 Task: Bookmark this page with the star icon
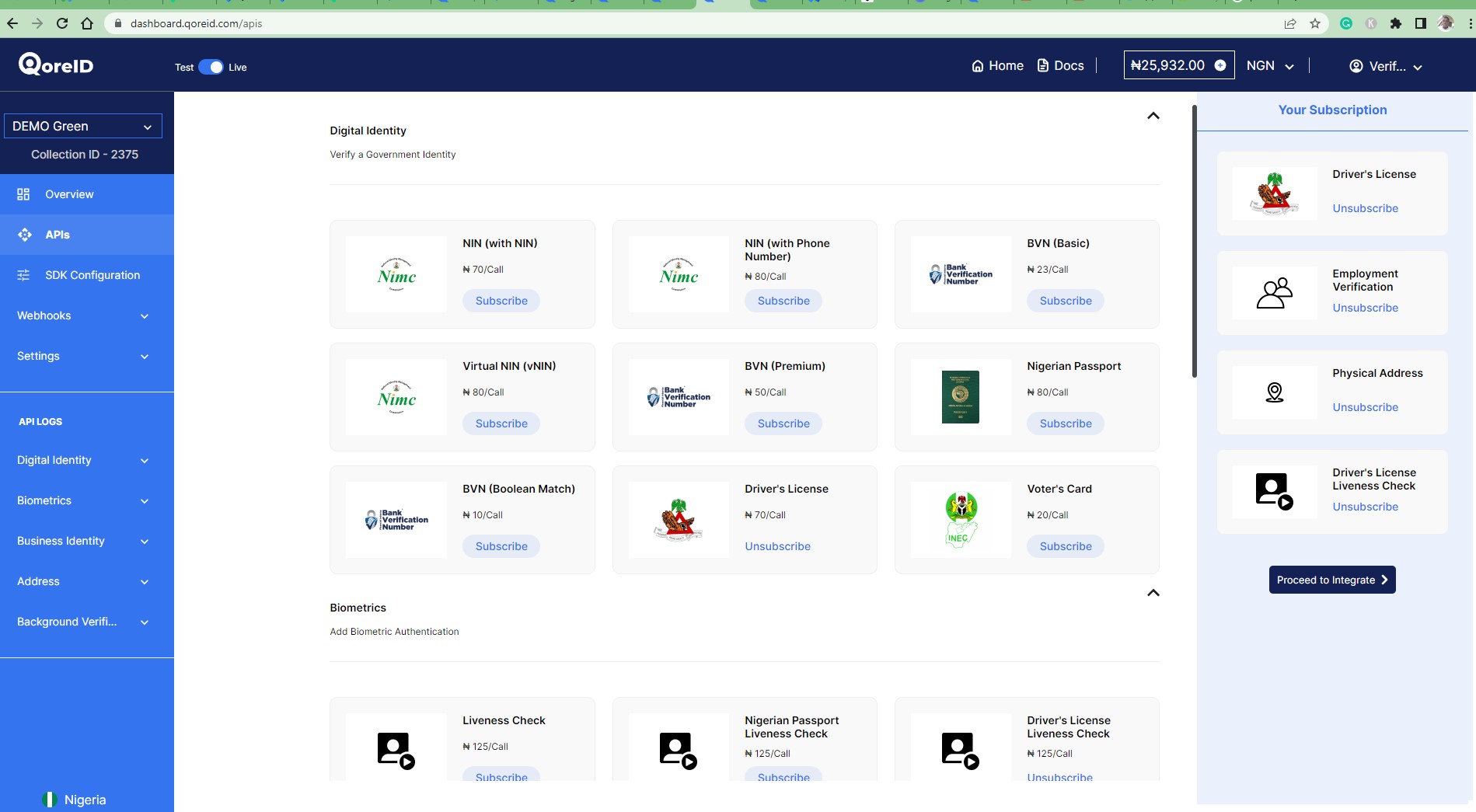1315,23
